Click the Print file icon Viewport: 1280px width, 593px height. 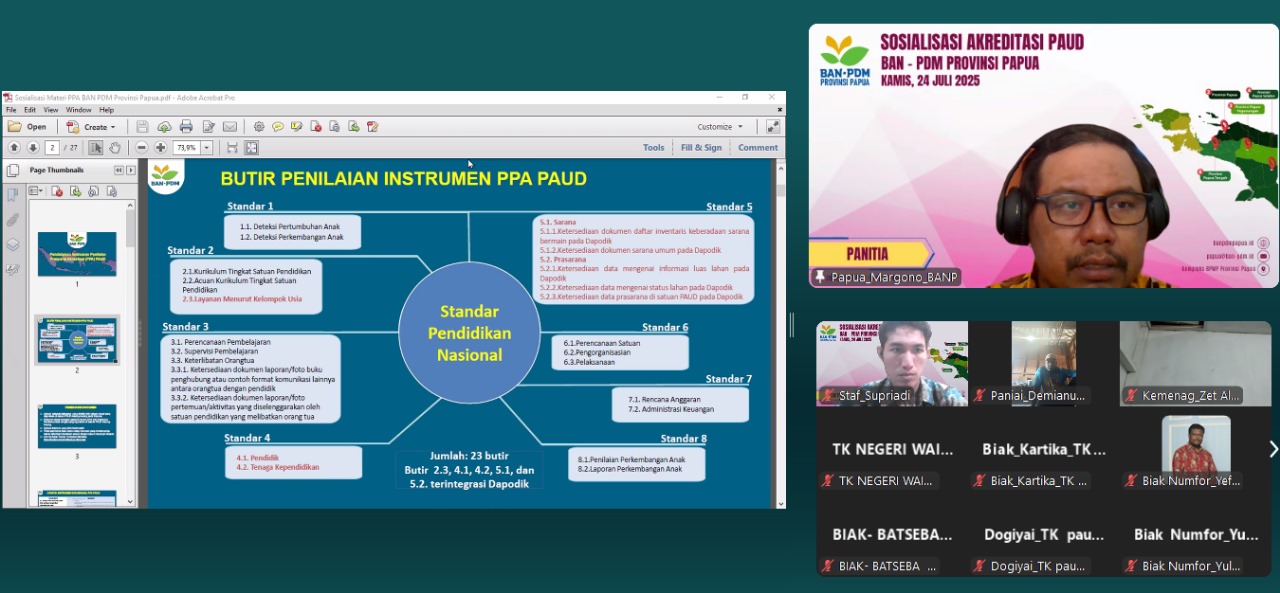186,127
